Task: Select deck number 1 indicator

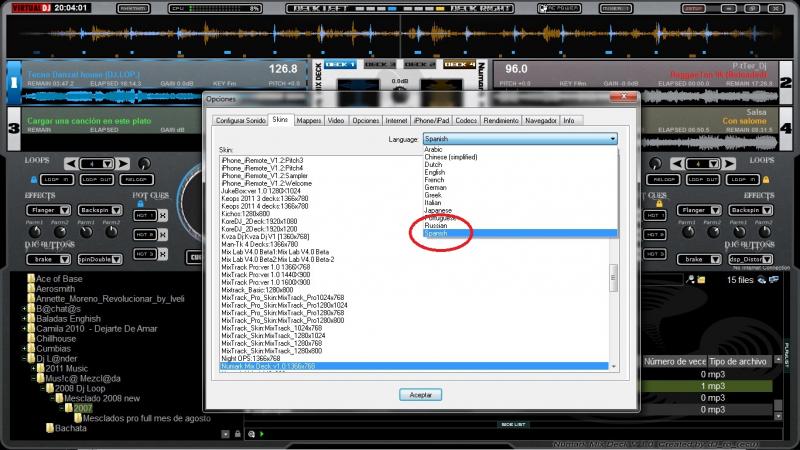Action: [14, 83]
